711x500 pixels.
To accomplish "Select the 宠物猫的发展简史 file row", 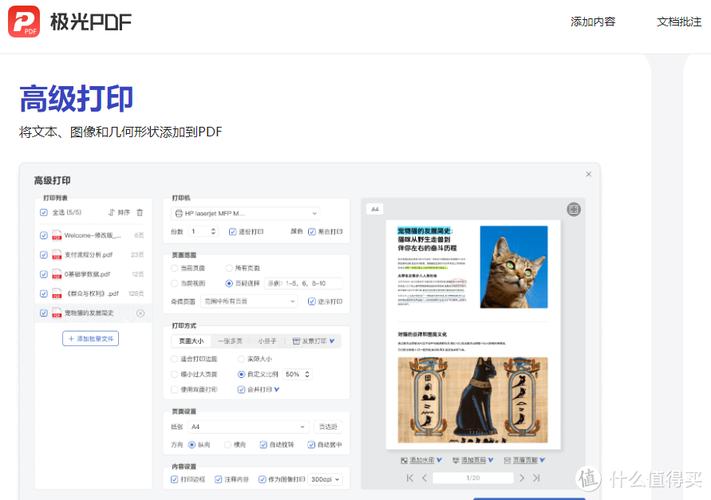I will pyautogui.click(x=93, y=313).
